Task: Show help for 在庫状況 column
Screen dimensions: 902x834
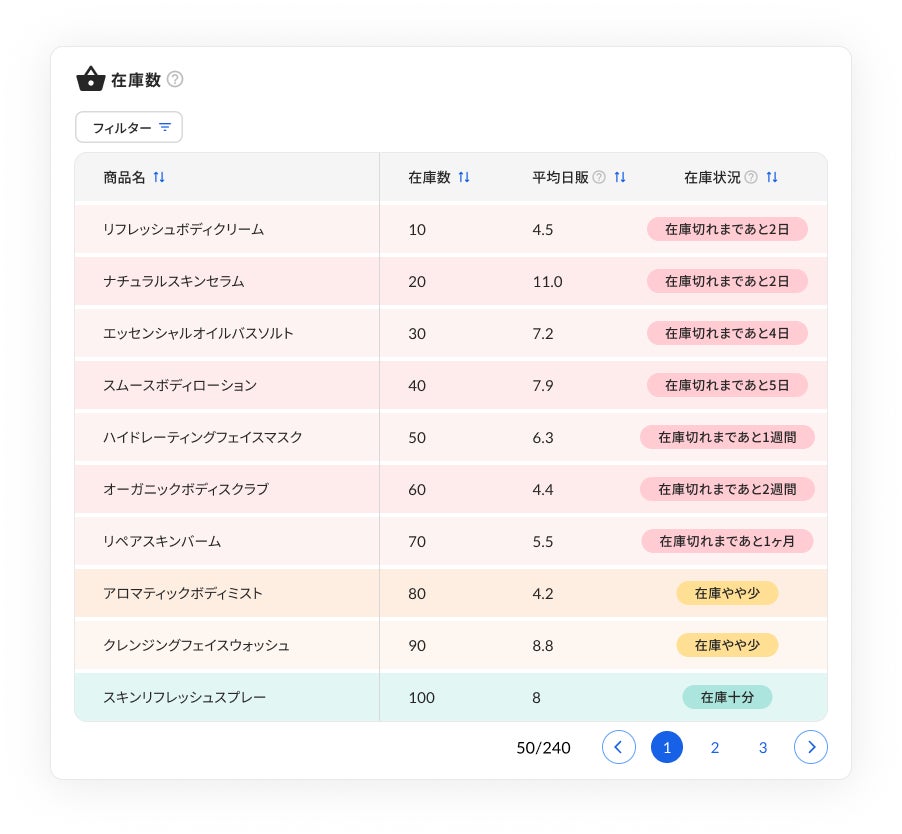Action: pyautogui.click(x=751, y=177)
